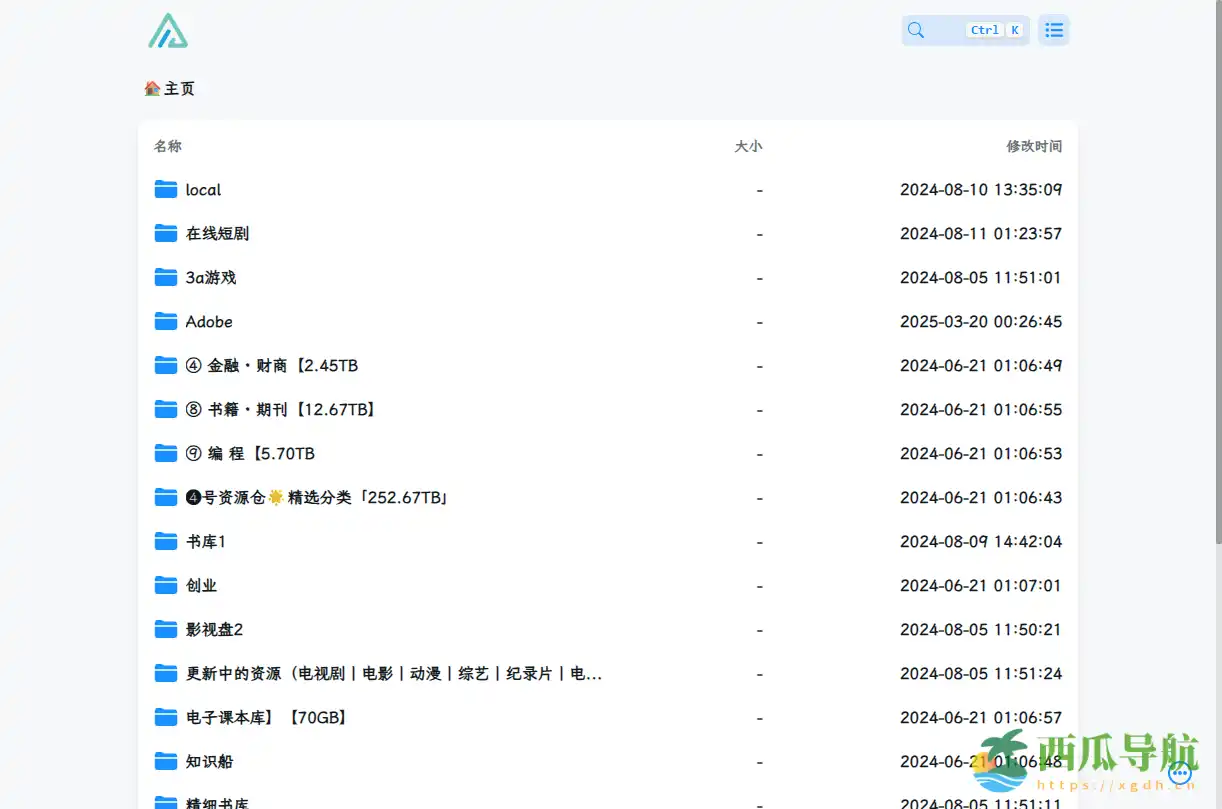The height and width of the screenshot is (809, 1222).
Task: Switch layout using the list view icon
Action: coord(1054,30)
